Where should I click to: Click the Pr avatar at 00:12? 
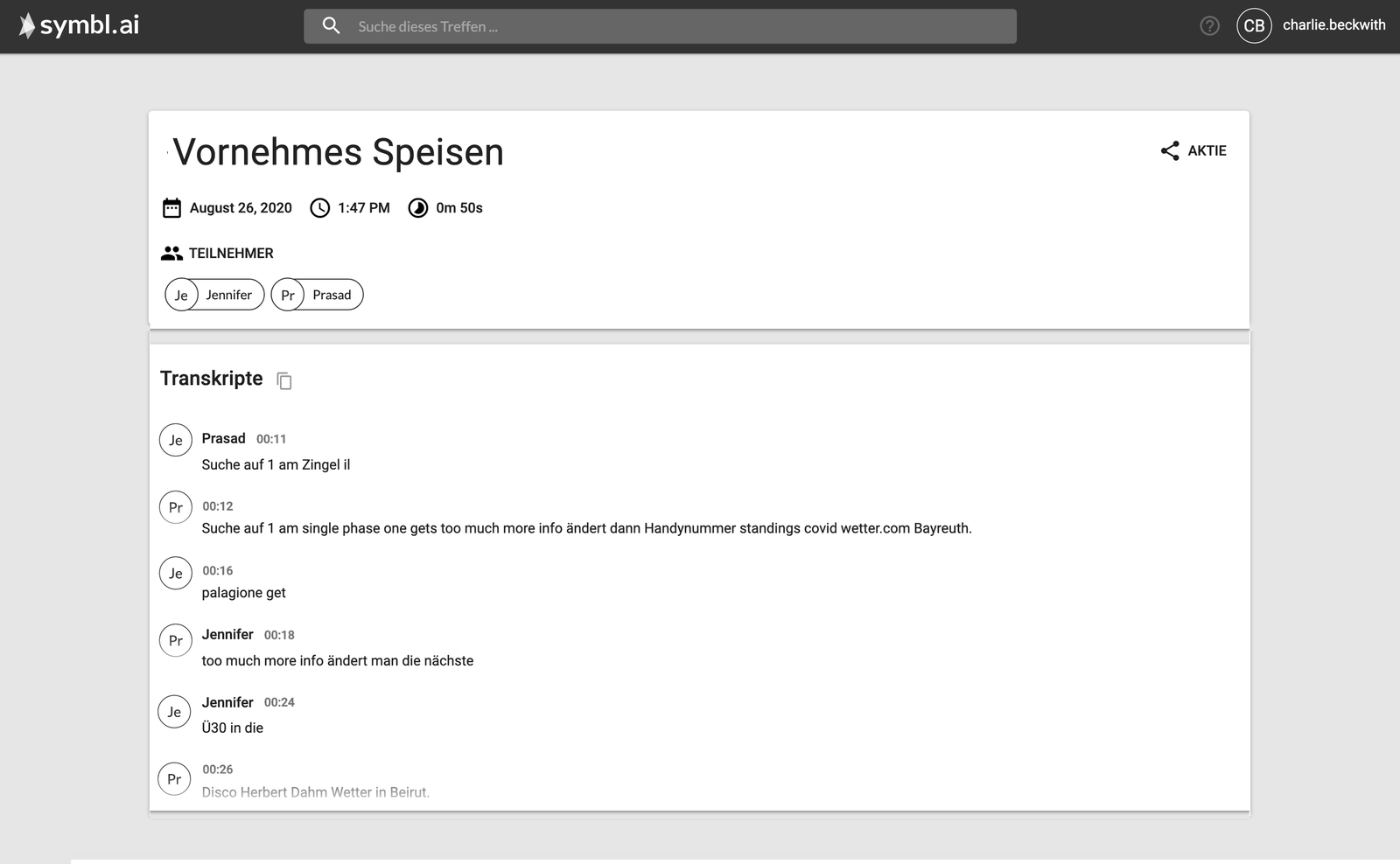point(175,507)
